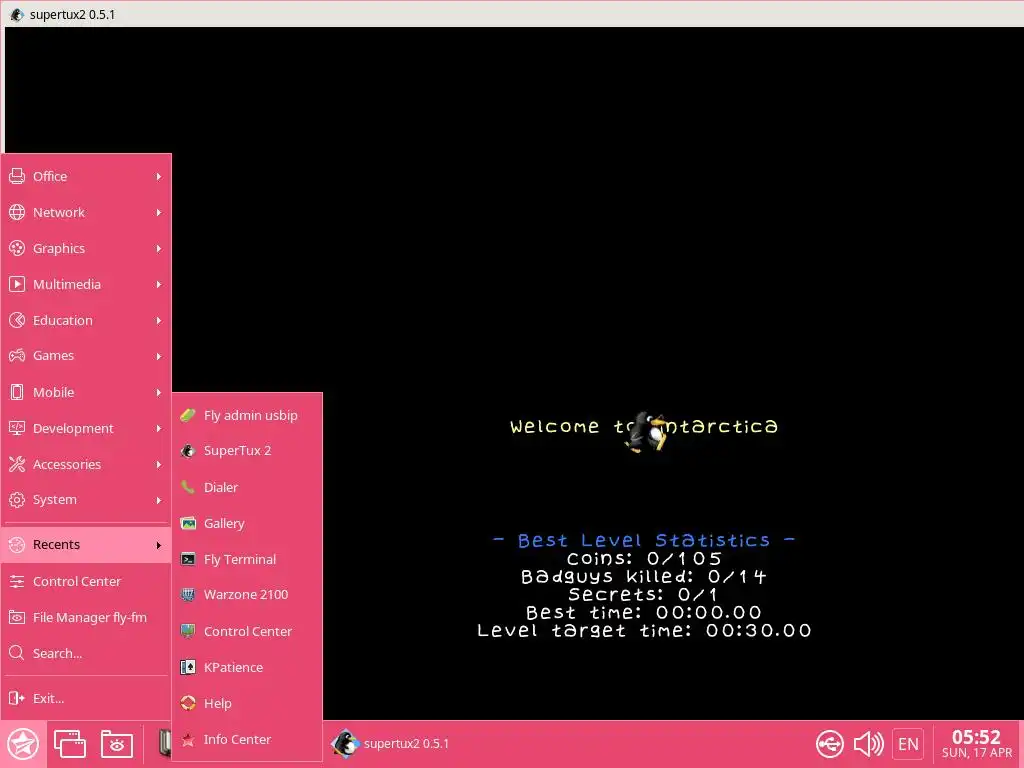Click the Recents clock icon
Screen dimensions: 1024x768
pyautogui.click(x=17, y=545)
